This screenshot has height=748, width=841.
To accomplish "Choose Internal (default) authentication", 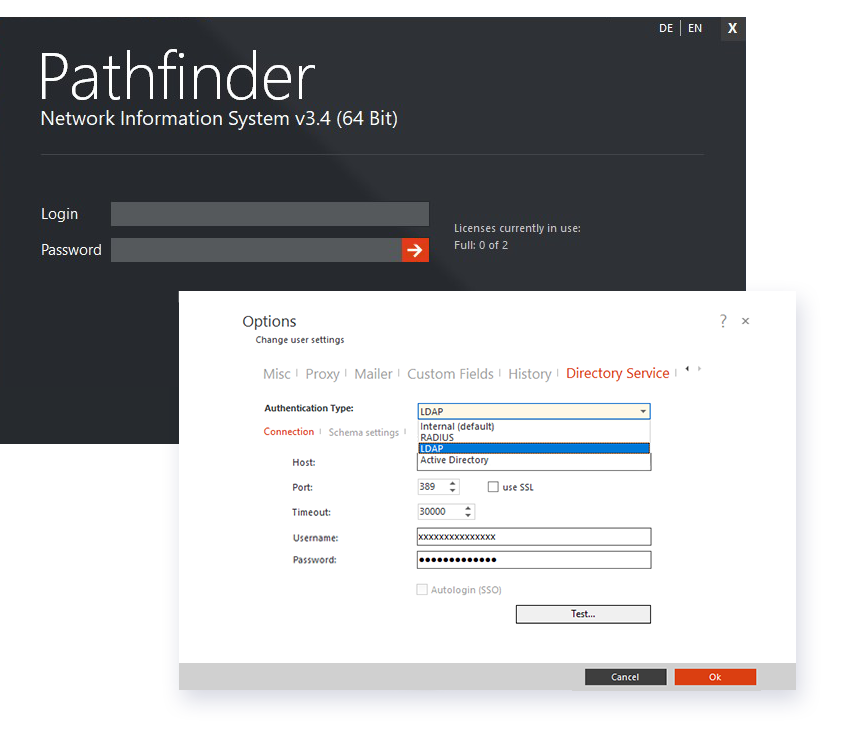I will 534,426.
